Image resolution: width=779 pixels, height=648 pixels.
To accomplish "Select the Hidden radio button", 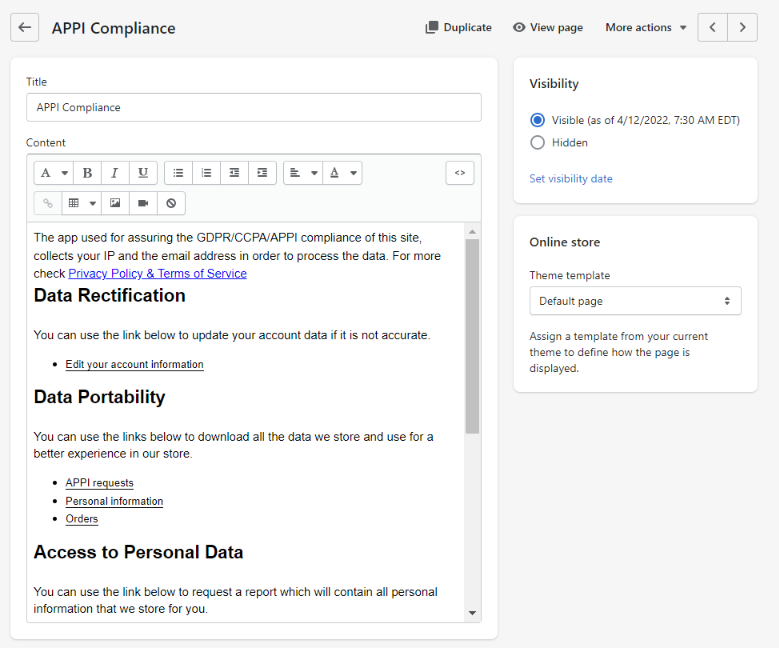I will click(x=538, y=143).
